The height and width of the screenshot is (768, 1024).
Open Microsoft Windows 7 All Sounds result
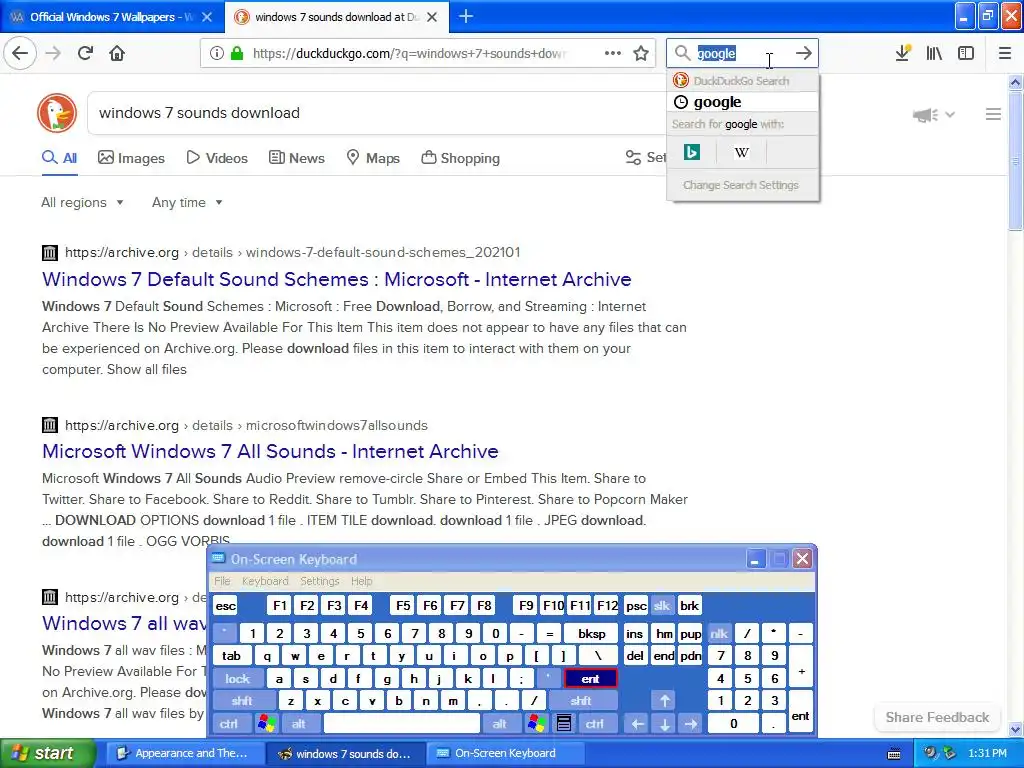tap(270, 451)
